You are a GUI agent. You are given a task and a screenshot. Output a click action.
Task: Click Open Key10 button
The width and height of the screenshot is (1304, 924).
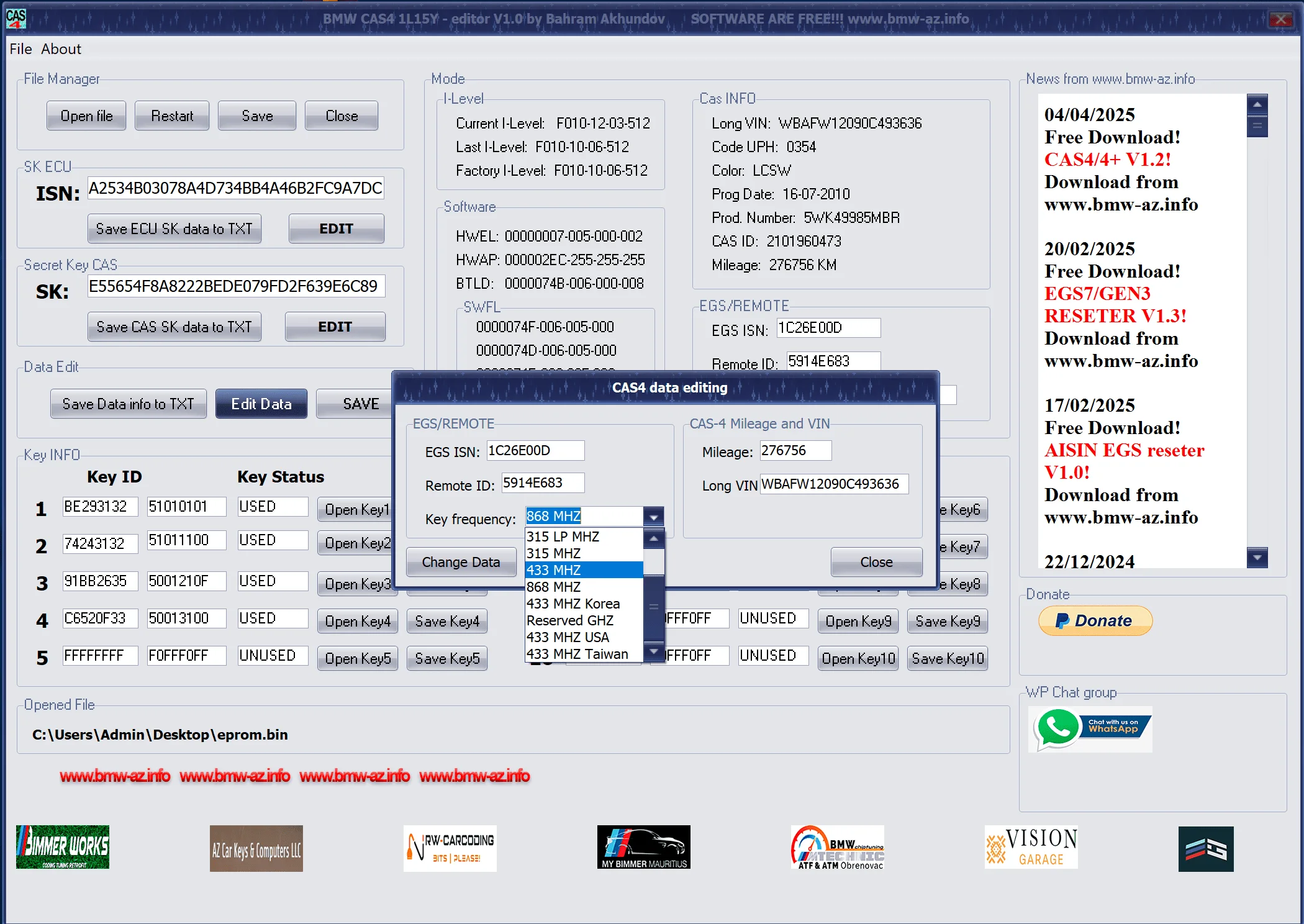tap(858, 659)
